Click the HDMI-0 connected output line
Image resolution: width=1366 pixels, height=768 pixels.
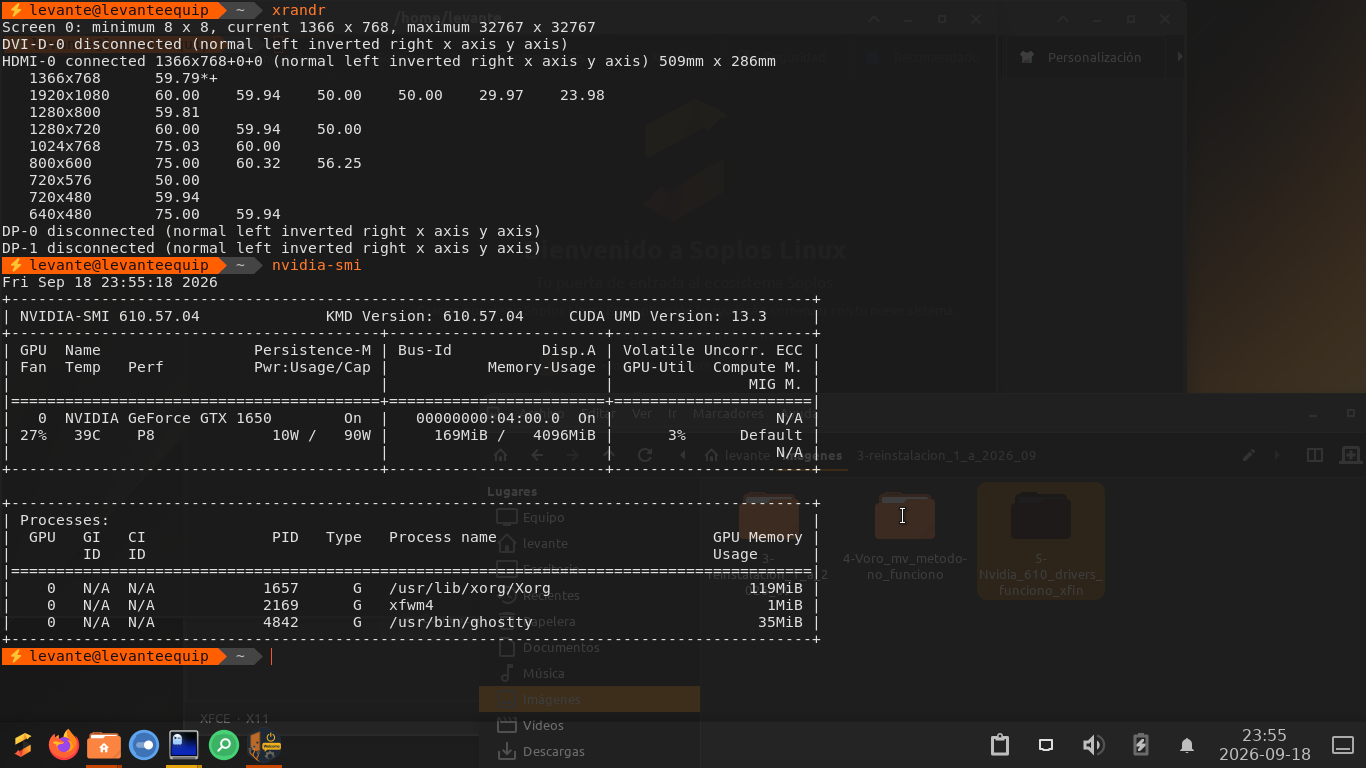pos(389,61)
